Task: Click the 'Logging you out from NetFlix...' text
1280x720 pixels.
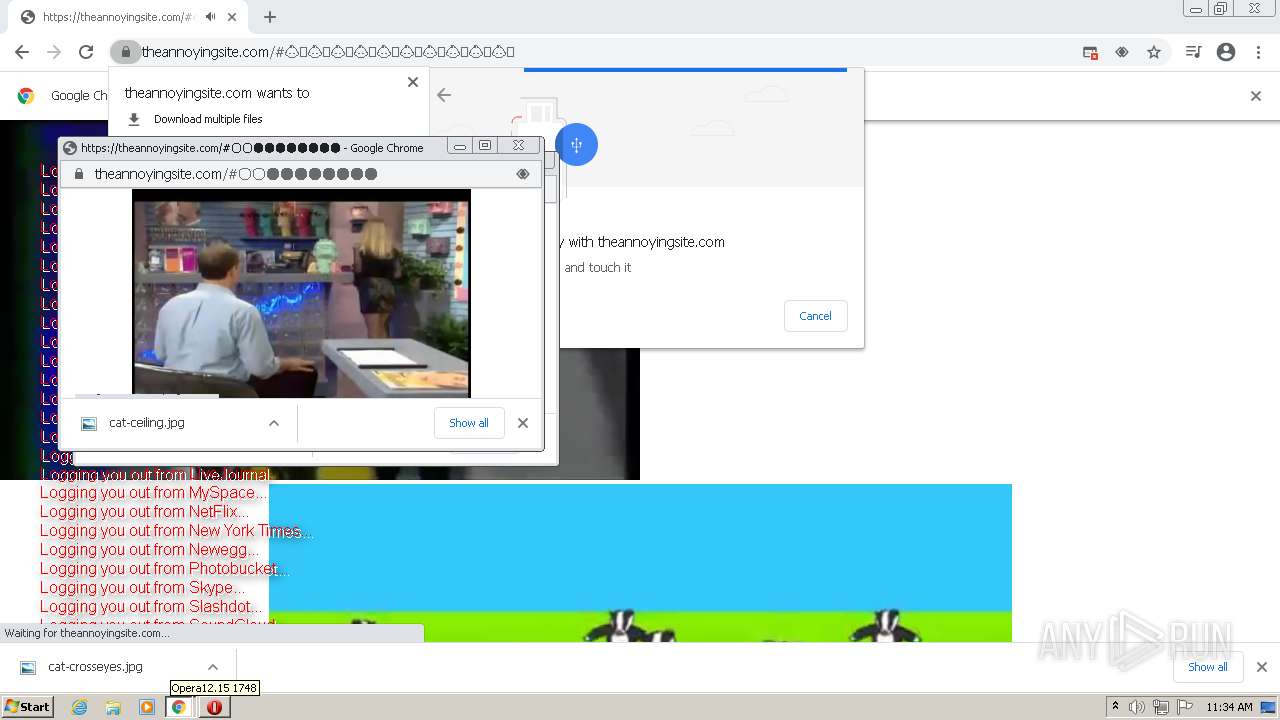Action: tap(144, 512)
